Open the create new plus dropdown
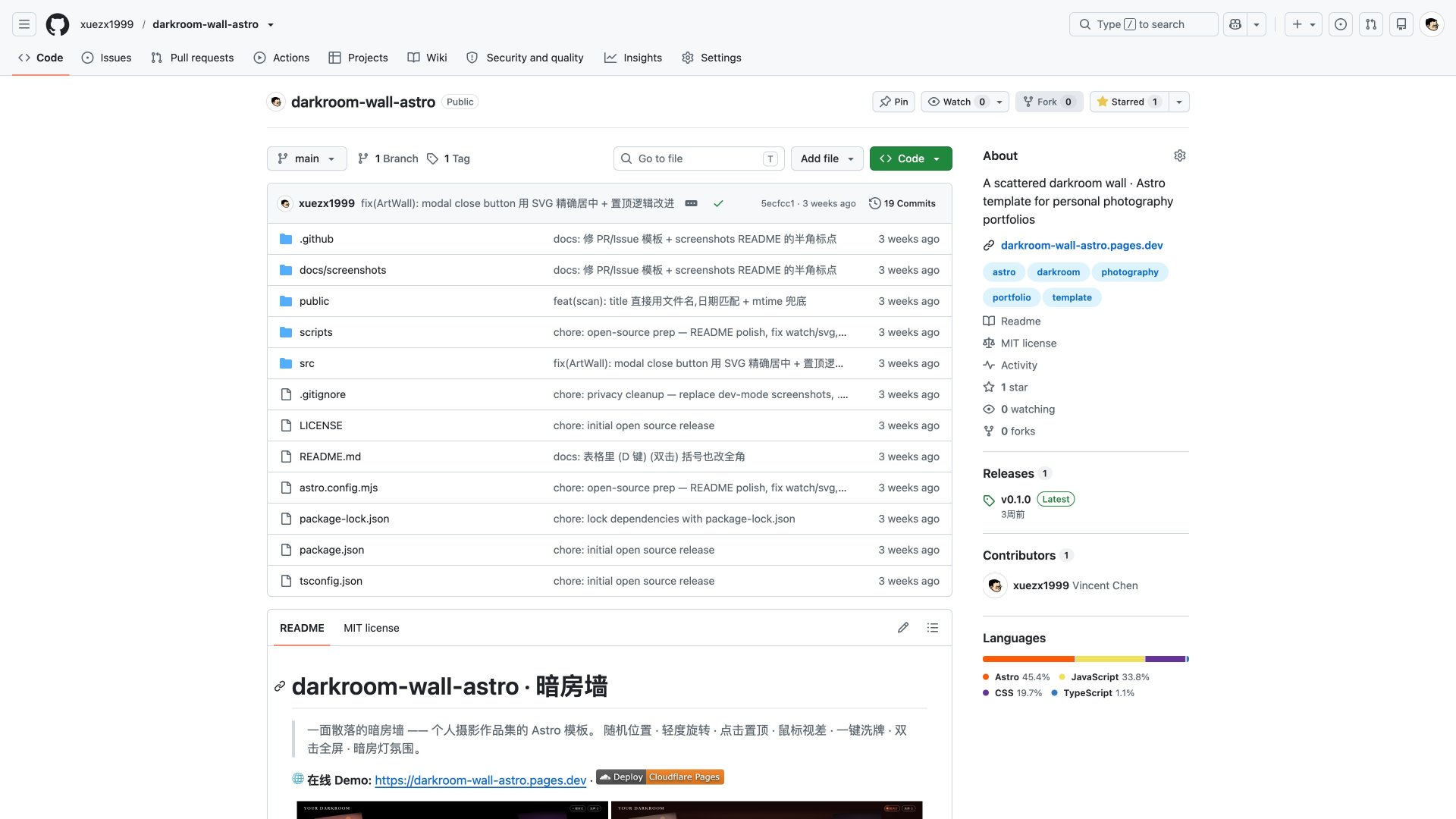 (1304, 24)
